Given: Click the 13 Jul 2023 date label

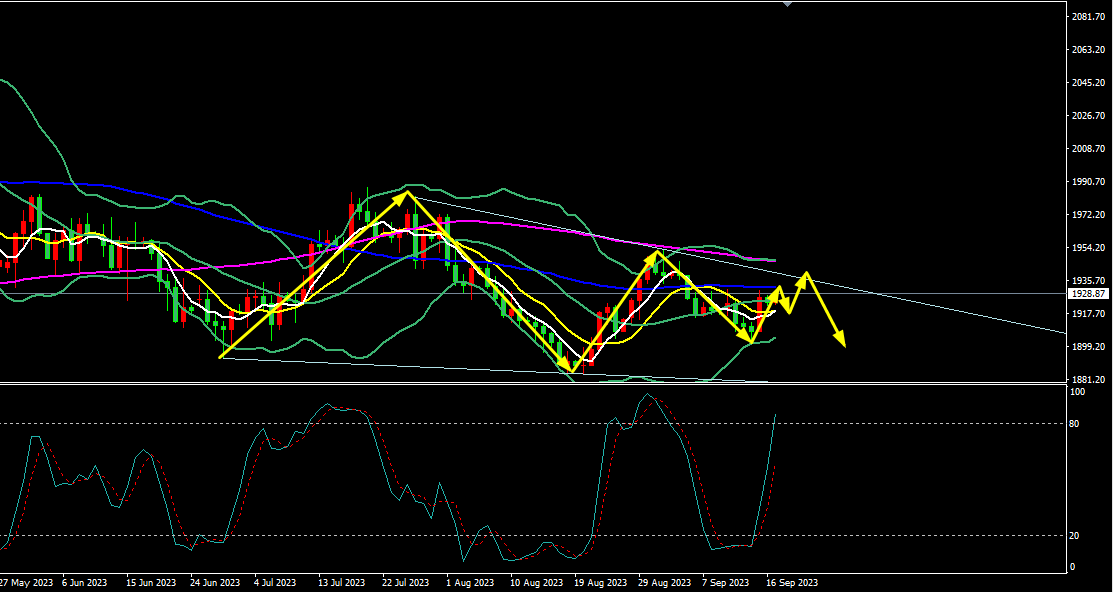Looking at the screenshot, I should [x=343, y=583].
